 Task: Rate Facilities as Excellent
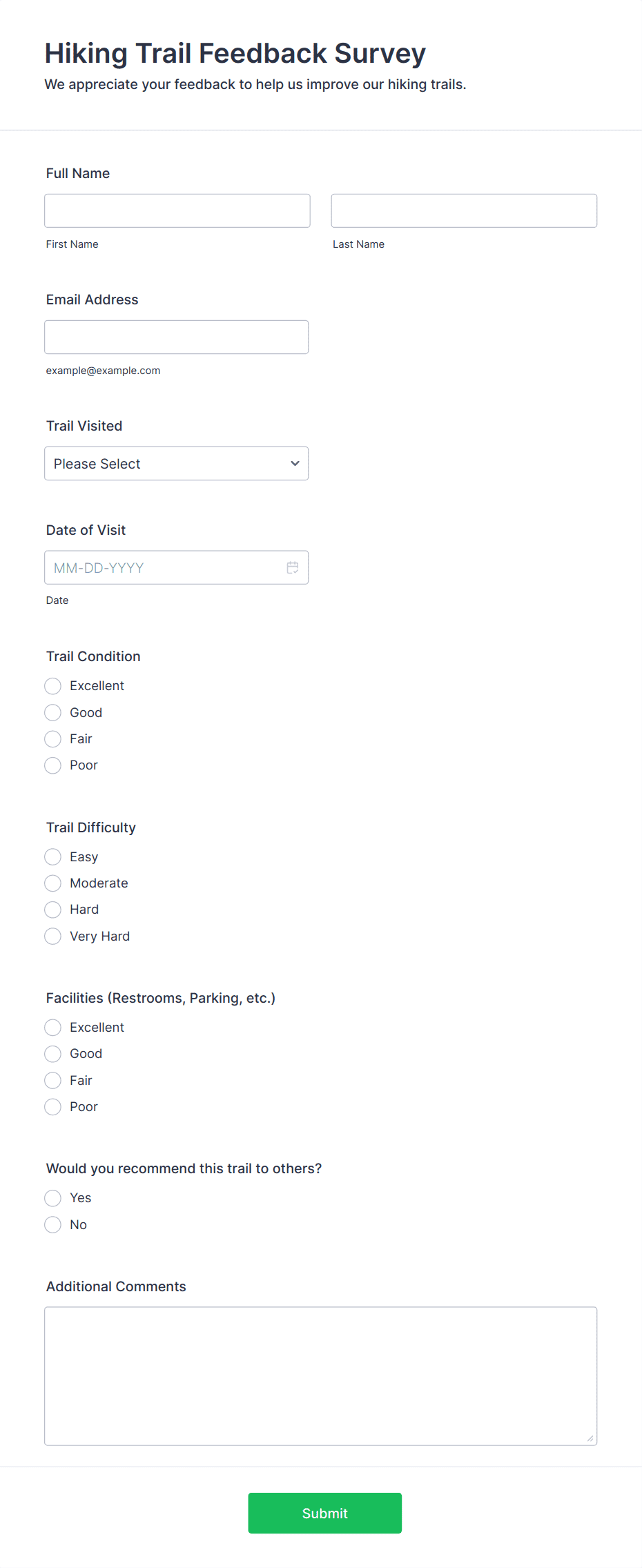(53, 1028)
